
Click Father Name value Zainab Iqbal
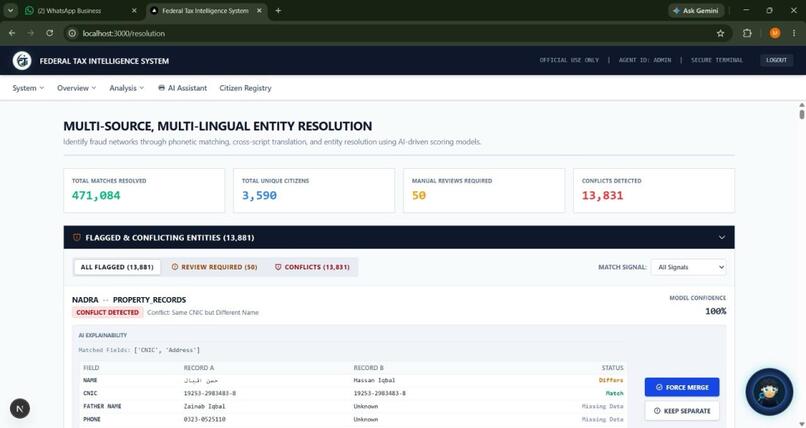click(205, 406)
